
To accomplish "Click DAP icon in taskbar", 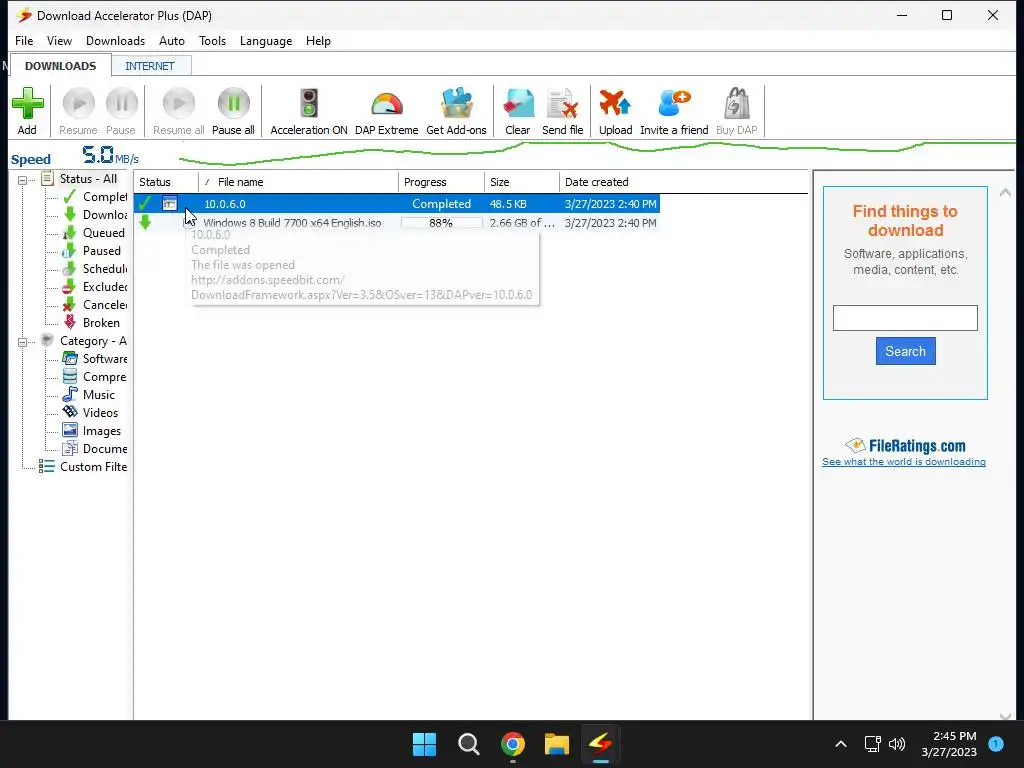I will tap(601, 744).
